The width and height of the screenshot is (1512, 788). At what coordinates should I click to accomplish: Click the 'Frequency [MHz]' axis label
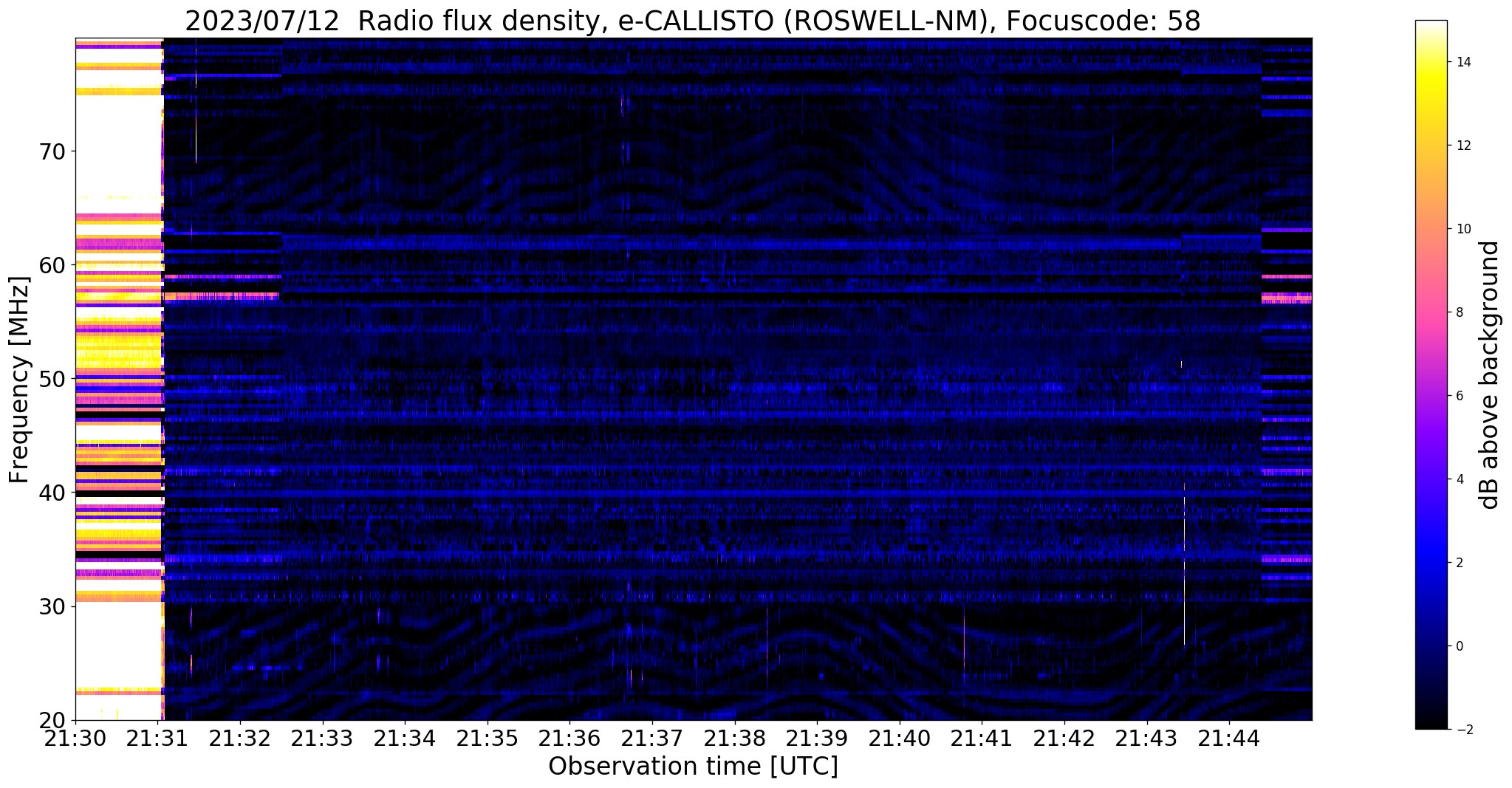(x=19, y=380)
